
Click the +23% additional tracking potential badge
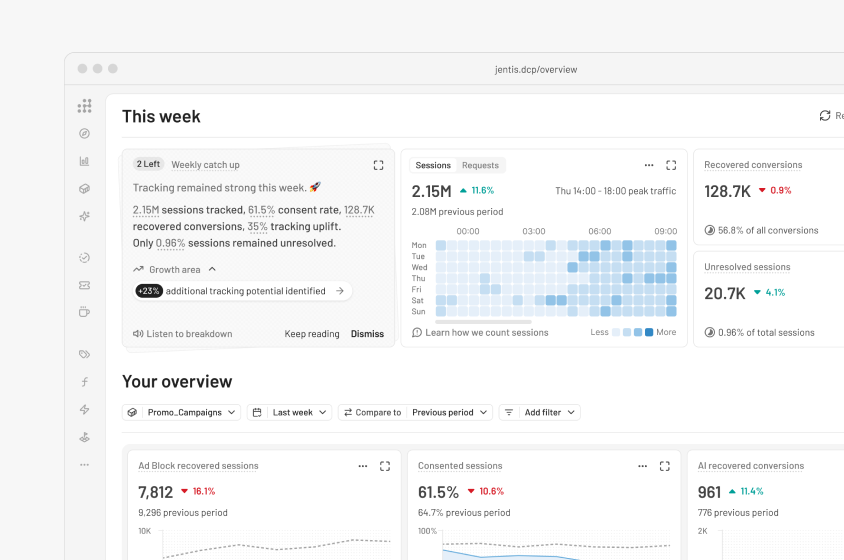pos(149,291)
